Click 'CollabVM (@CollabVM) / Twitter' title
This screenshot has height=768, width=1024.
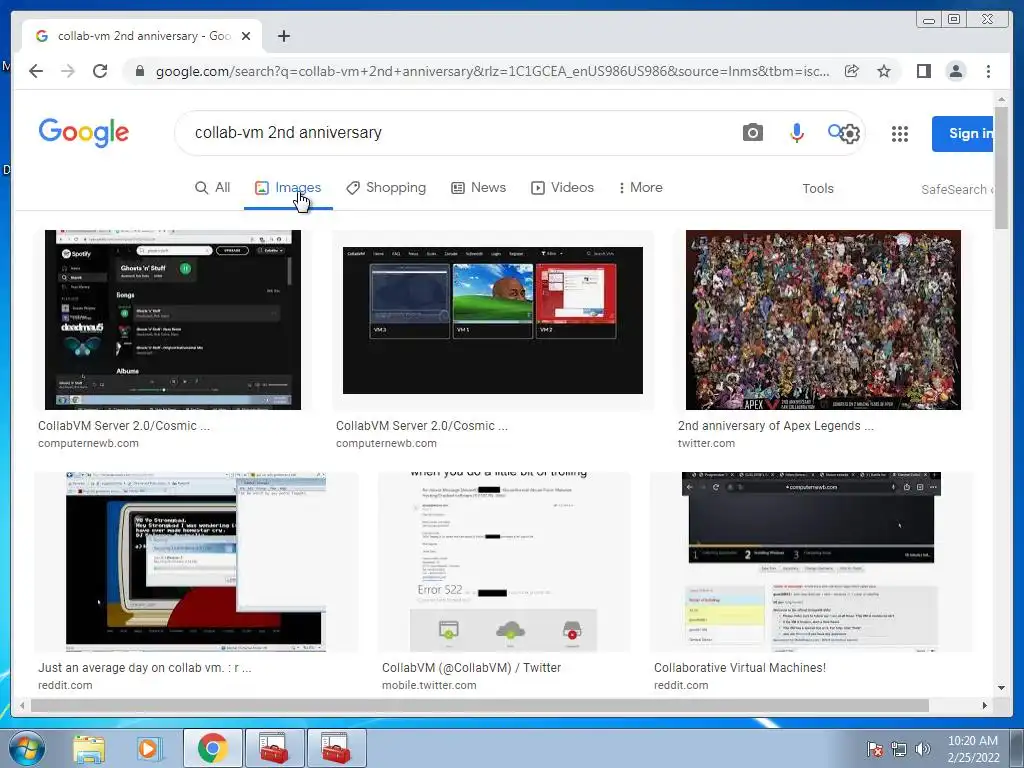pyautogui.click(x=471, y=667)
